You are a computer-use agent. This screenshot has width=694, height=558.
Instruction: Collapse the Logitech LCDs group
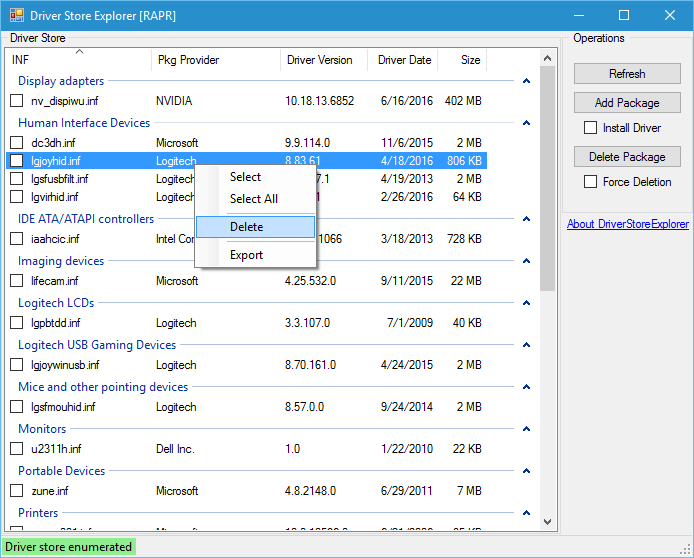526,304
